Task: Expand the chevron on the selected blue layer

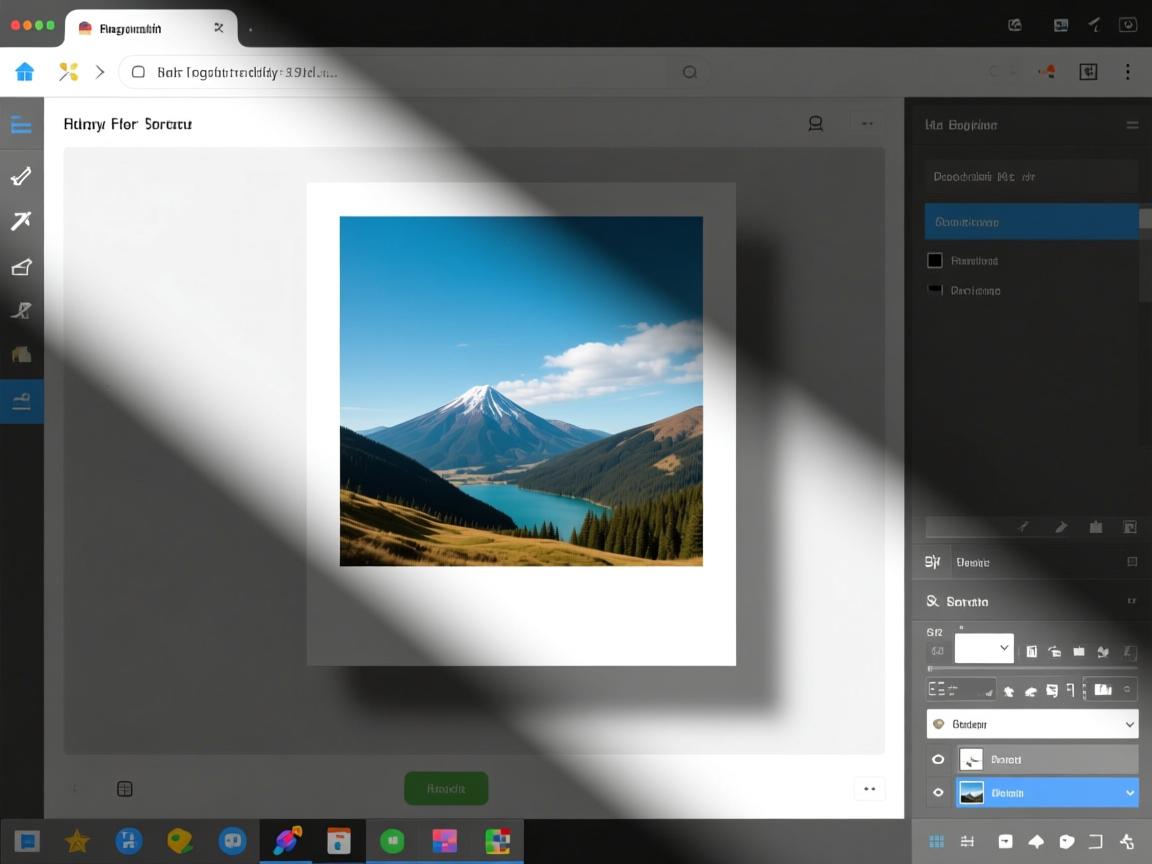Action: (x=1130, y=793)
